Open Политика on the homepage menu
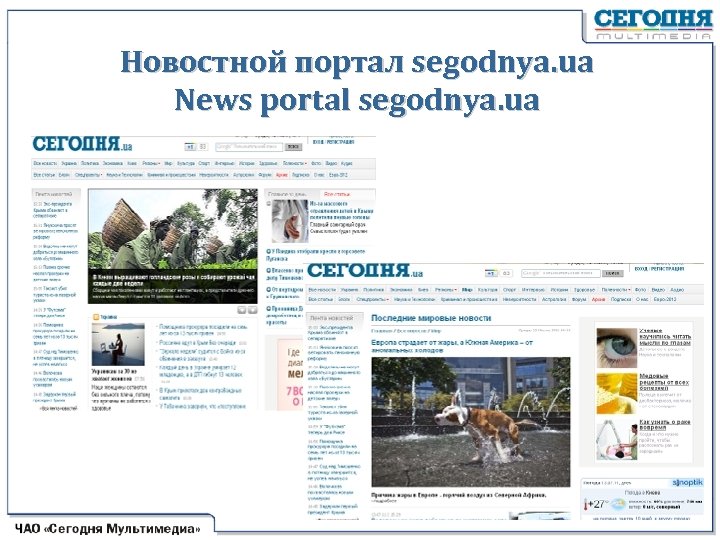Viewport: 720px width, 540px height. click(x=90, y=163)
